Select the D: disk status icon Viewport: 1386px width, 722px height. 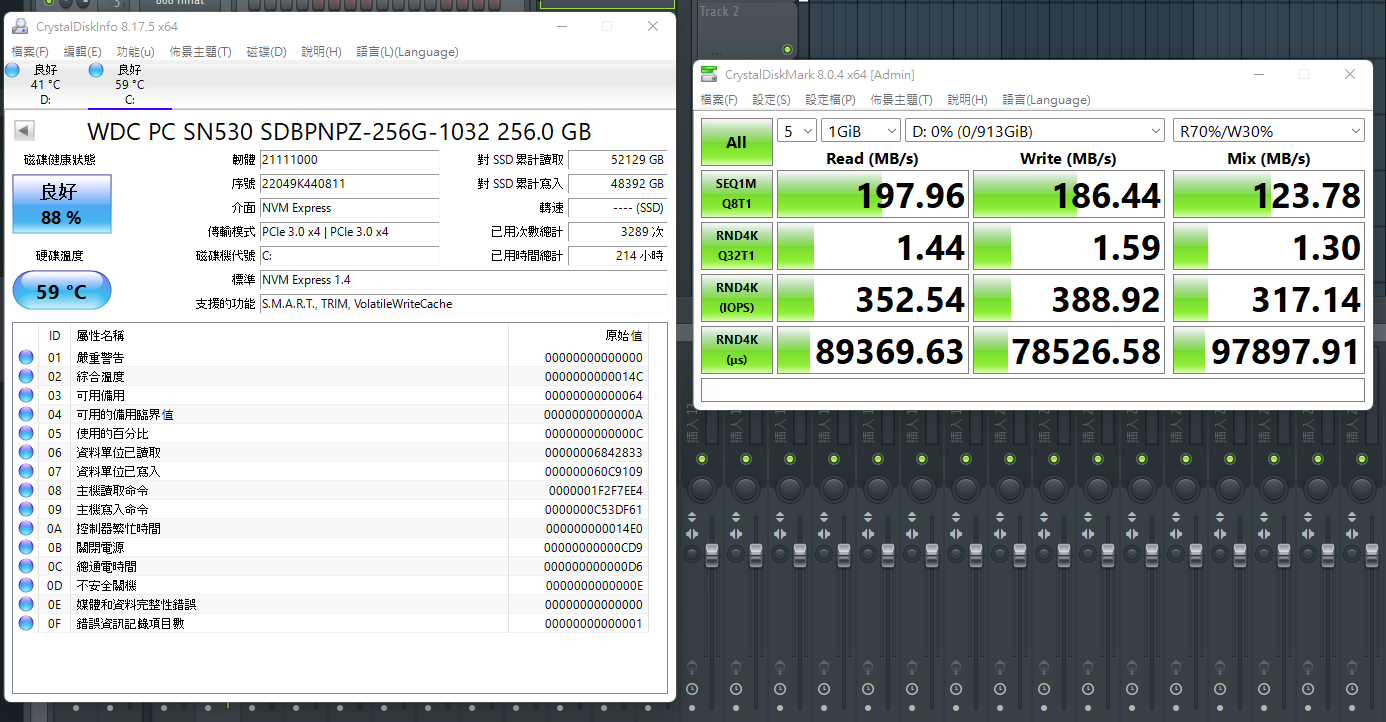(x=12, y=70)
